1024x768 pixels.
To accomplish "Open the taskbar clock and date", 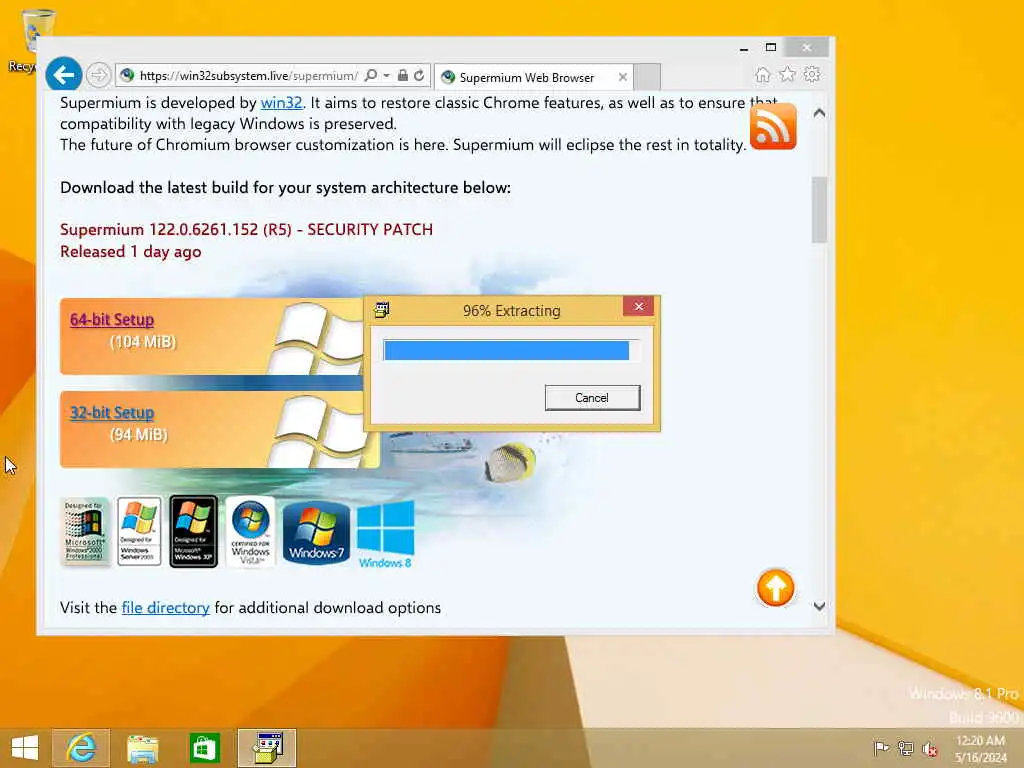I will coord(980,748).
